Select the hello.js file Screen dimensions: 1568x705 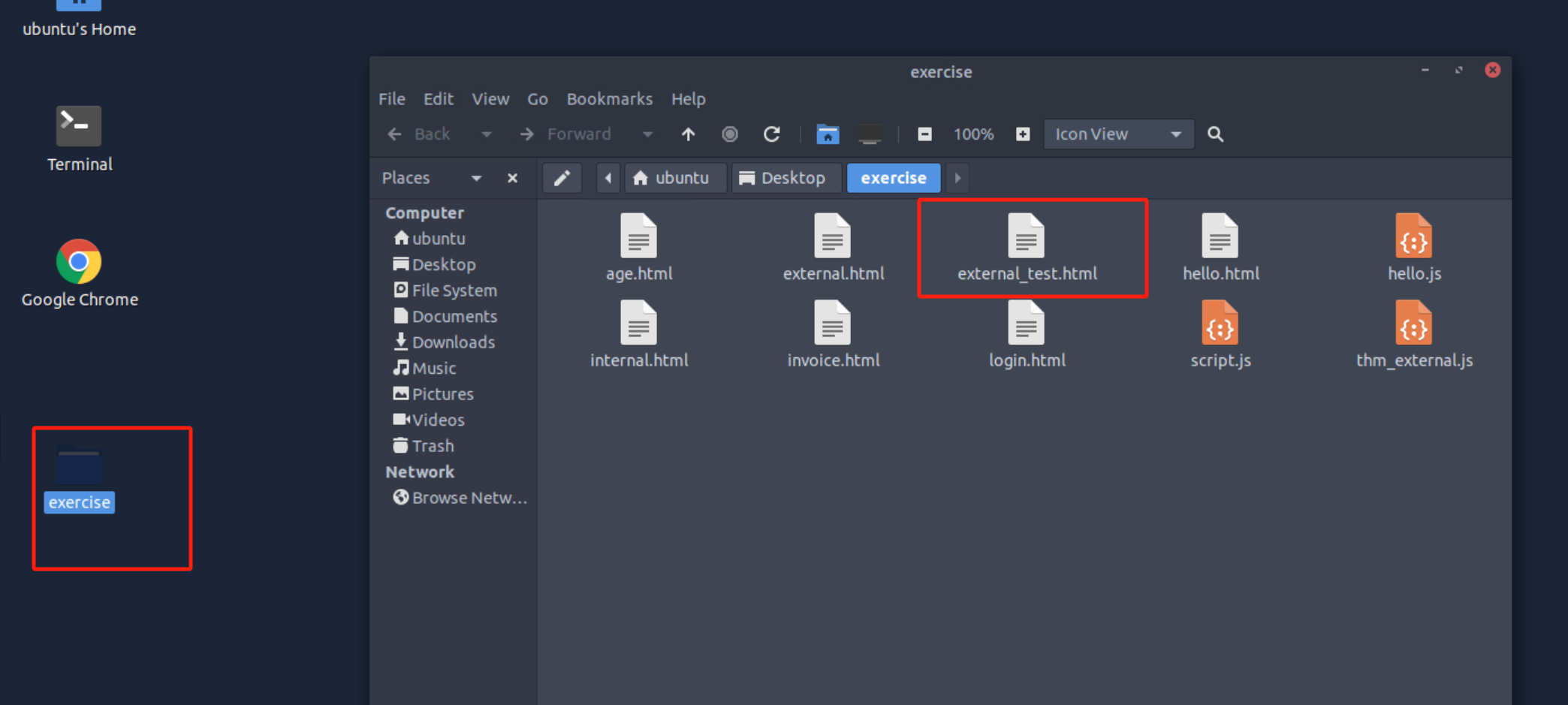pyautogui.click(x=1414, y=248)
